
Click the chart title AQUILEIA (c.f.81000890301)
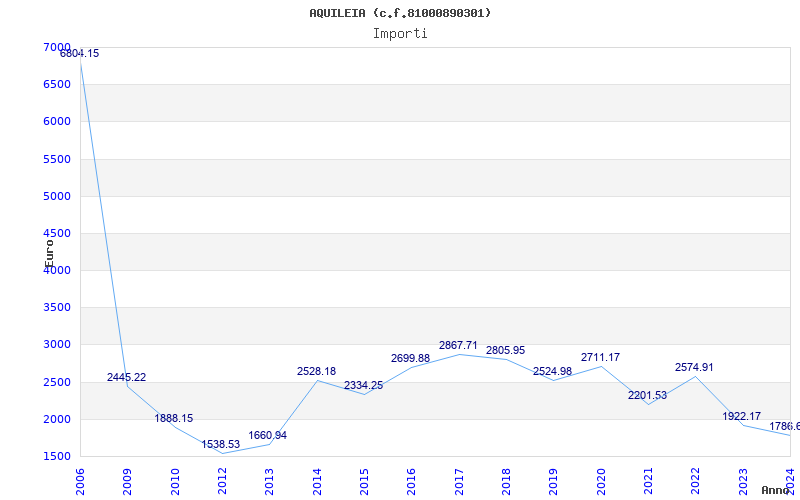400,13
